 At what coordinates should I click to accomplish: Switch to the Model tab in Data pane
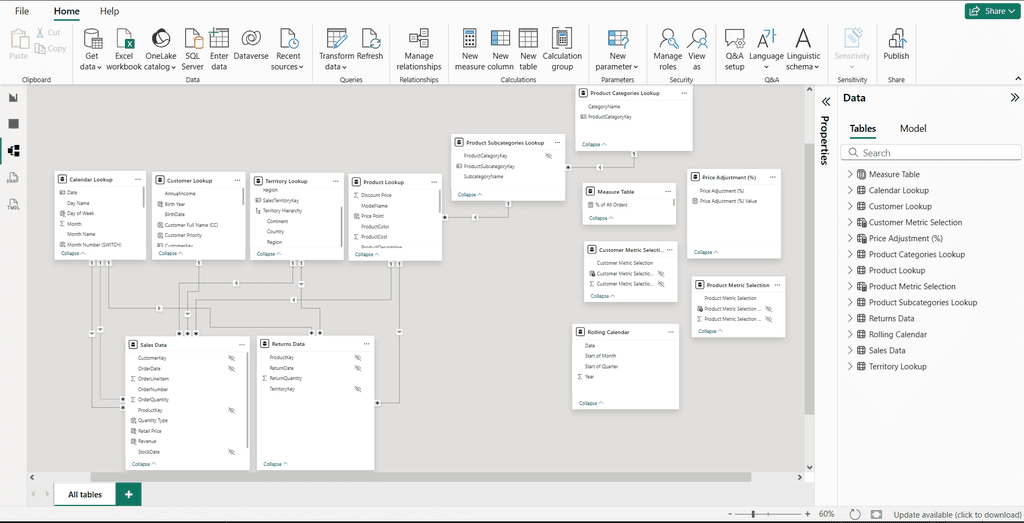[912, 129]
